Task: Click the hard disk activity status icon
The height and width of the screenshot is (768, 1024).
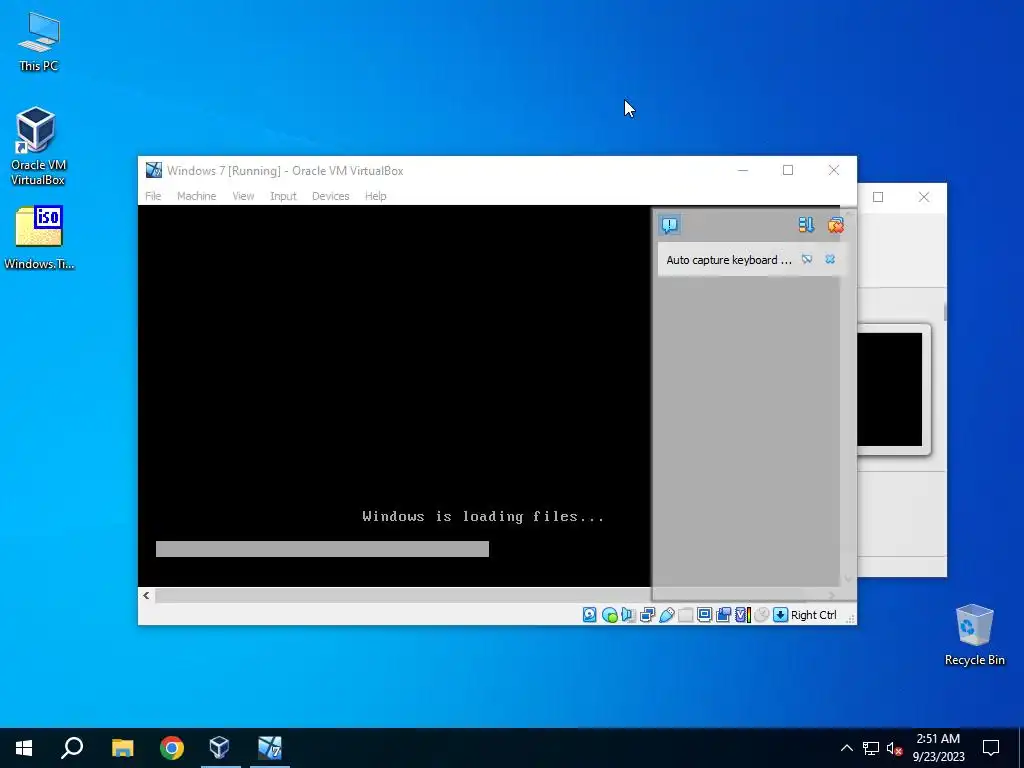Action: point(590,615)
